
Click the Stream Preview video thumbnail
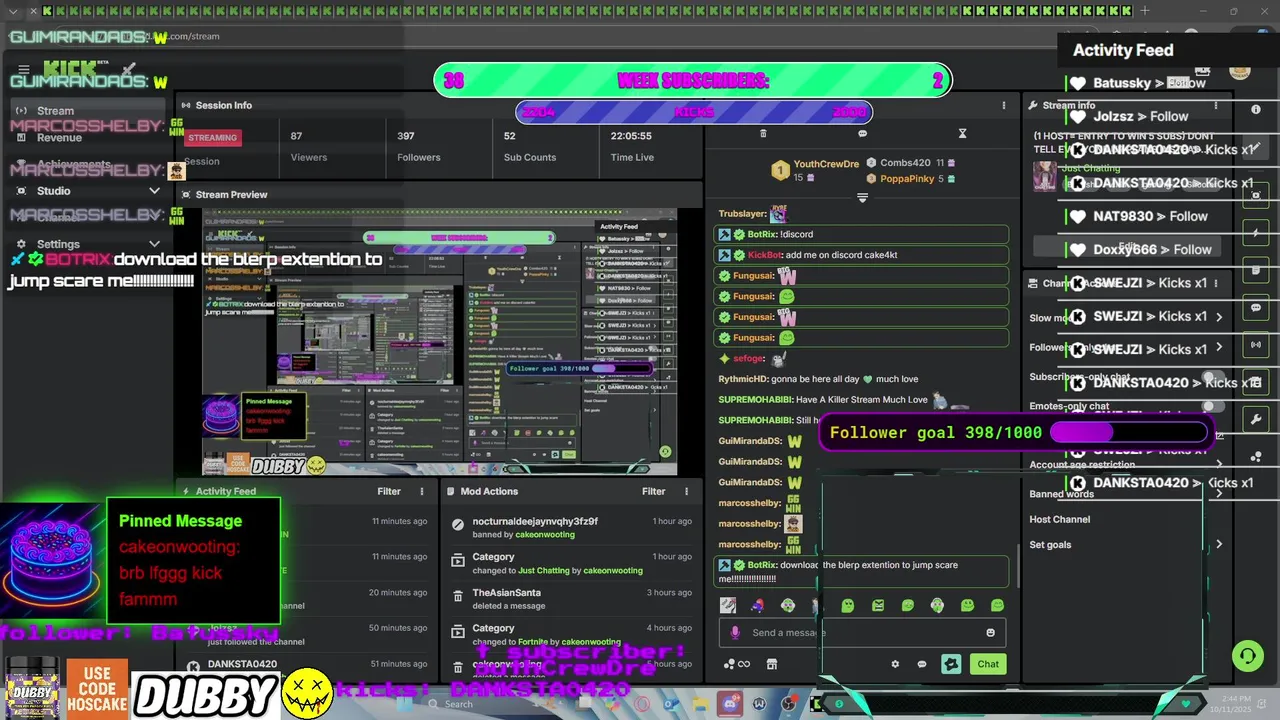point(440,342)
